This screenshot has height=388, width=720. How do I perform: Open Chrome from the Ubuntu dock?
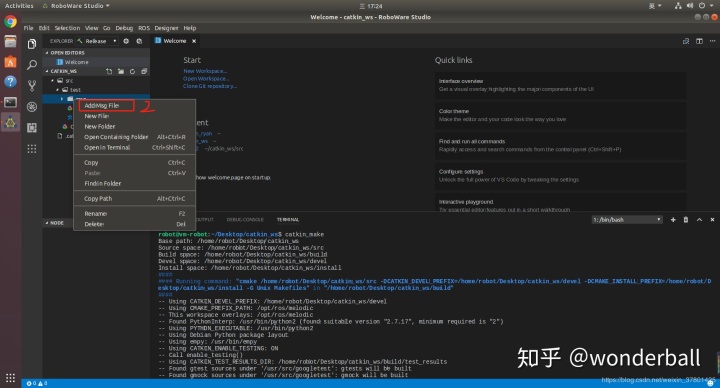[10, 22]
